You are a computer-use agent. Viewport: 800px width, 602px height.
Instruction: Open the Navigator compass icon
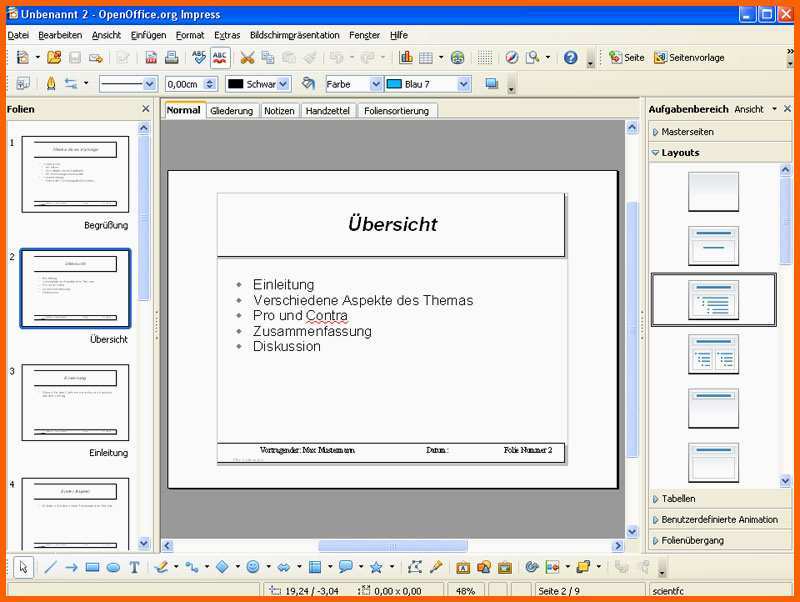[x=512, y=58]
